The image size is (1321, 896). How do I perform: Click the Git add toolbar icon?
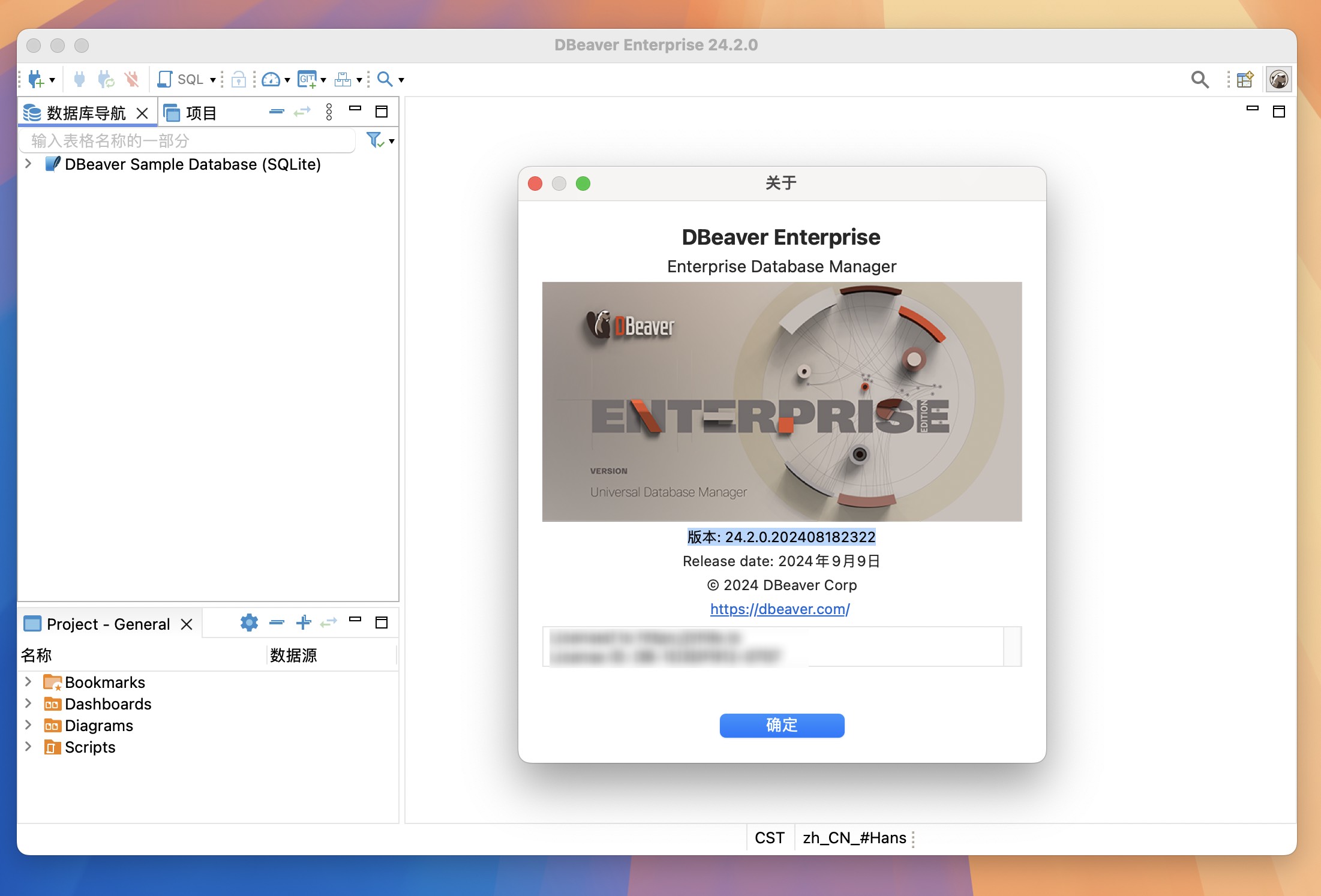click(x=308, y=79)
